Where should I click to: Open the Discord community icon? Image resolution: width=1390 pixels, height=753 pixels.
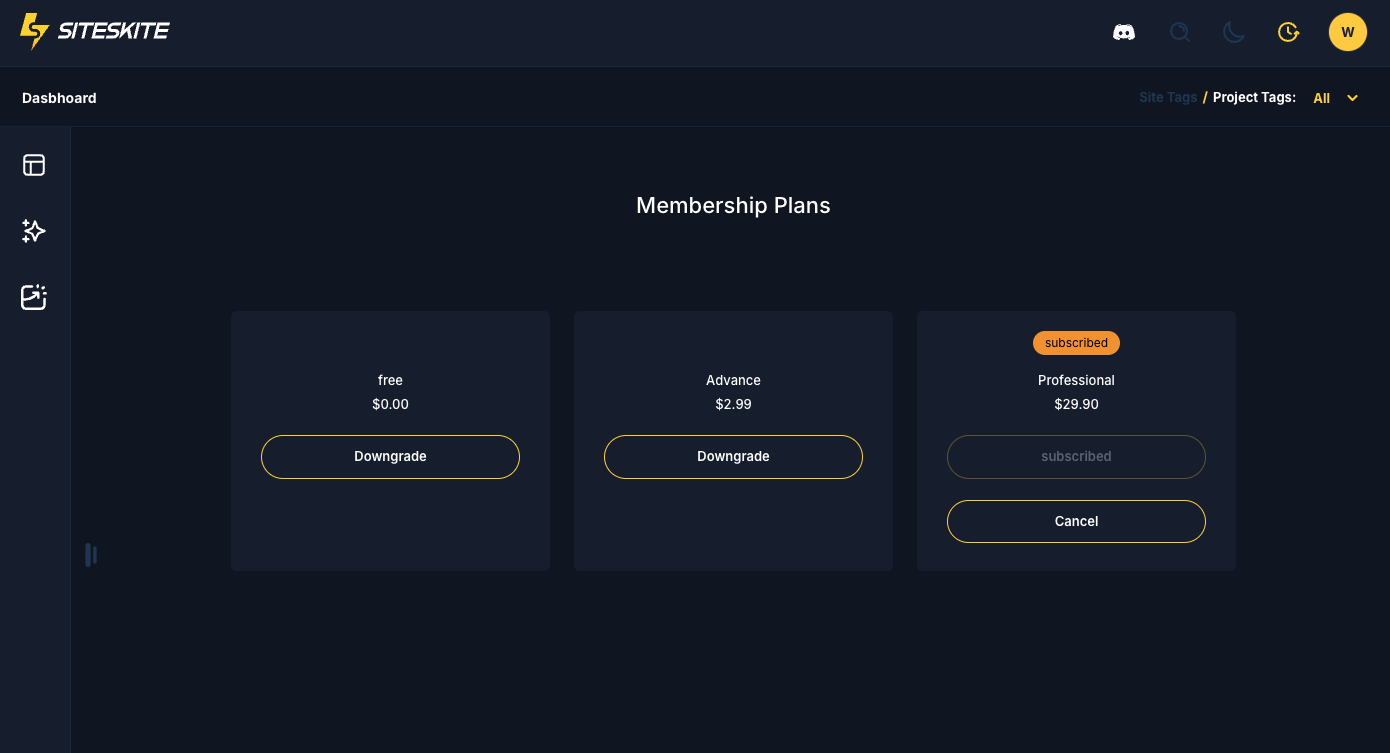(1124, 32)
